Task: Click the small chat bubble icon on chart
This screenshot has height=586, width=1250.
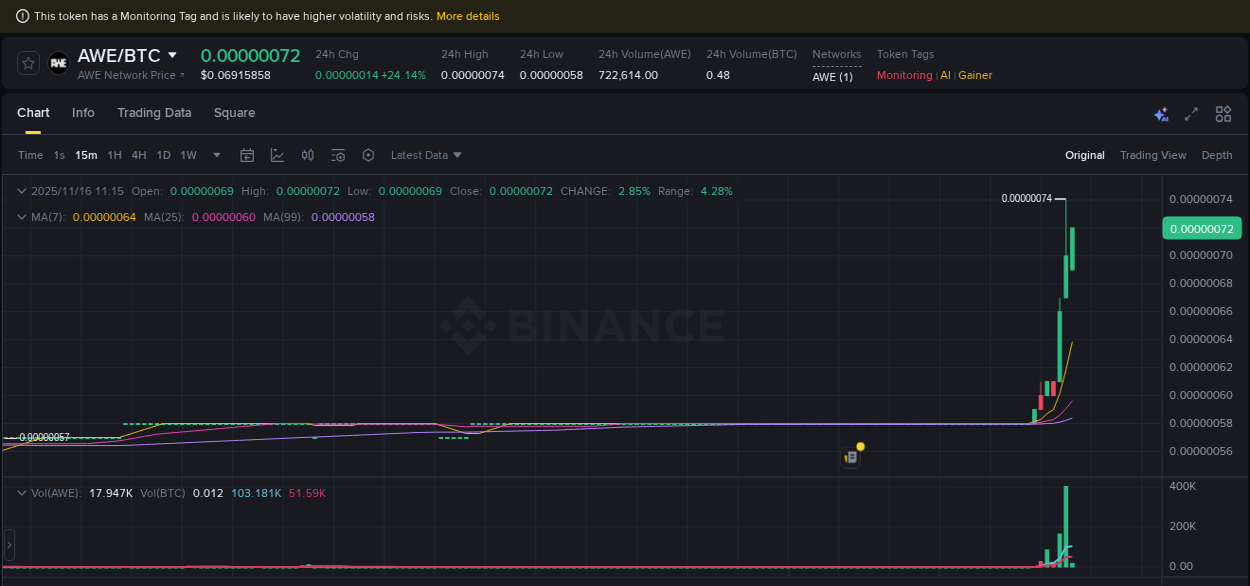Action: [x=851, y=456]
